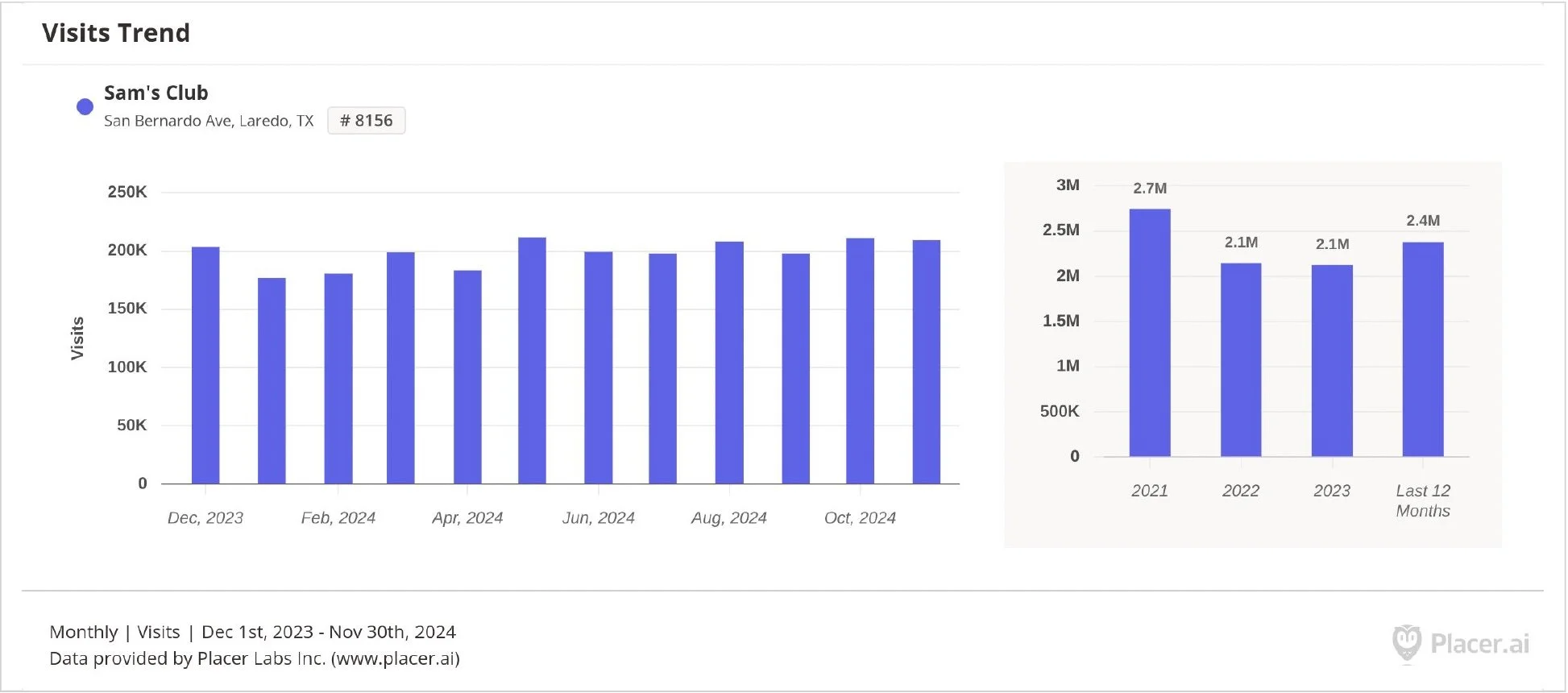Click the Dec, 2023 axis label

205,518
